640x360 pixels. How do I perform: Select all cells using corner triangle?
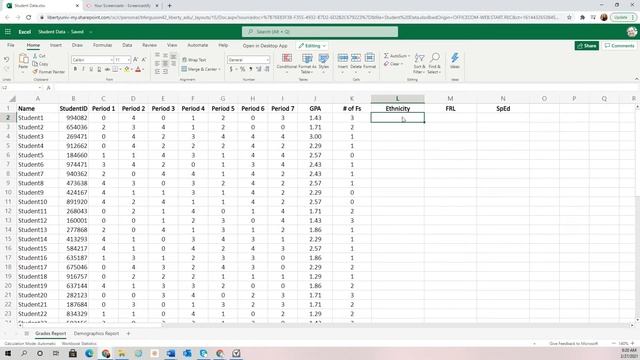[13, 99]
